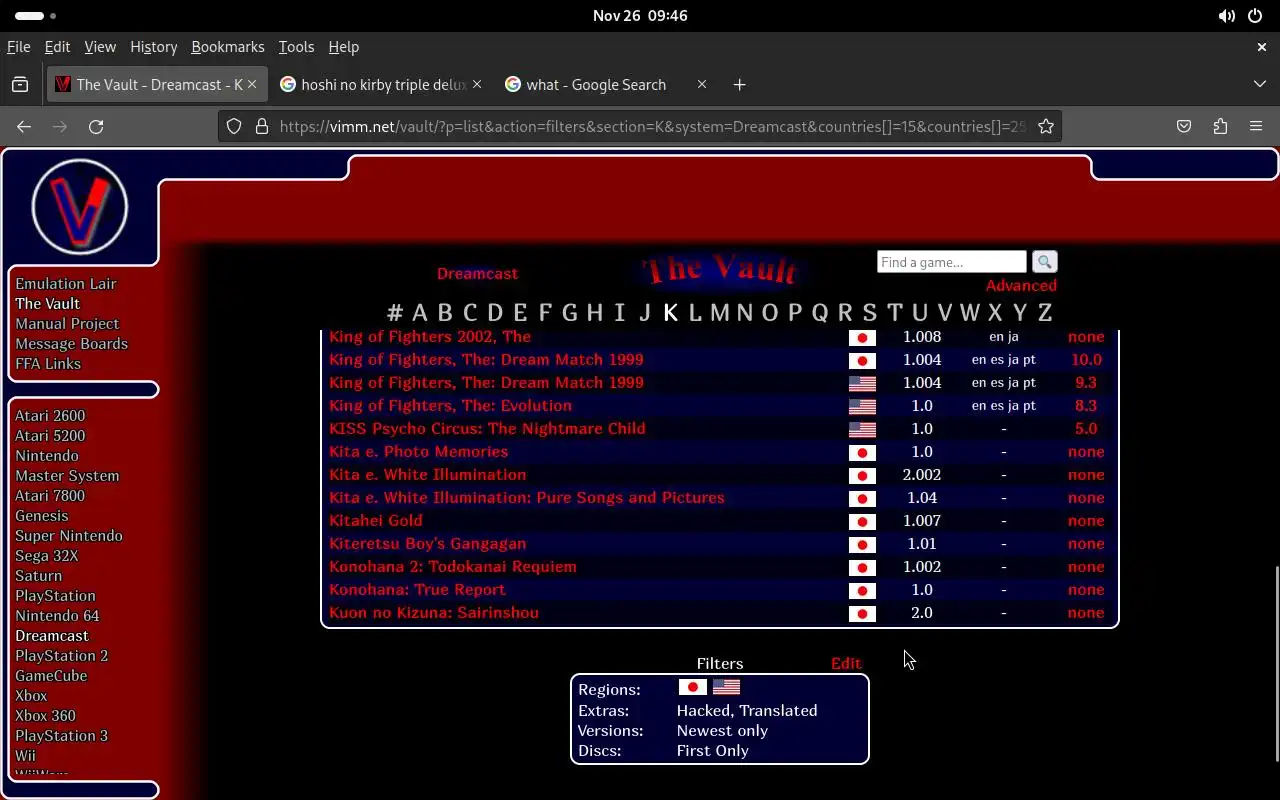Open the Firefox hamburger application menu
Viewport: 1280px width, 800px height.
click(x=1256, y=126)
